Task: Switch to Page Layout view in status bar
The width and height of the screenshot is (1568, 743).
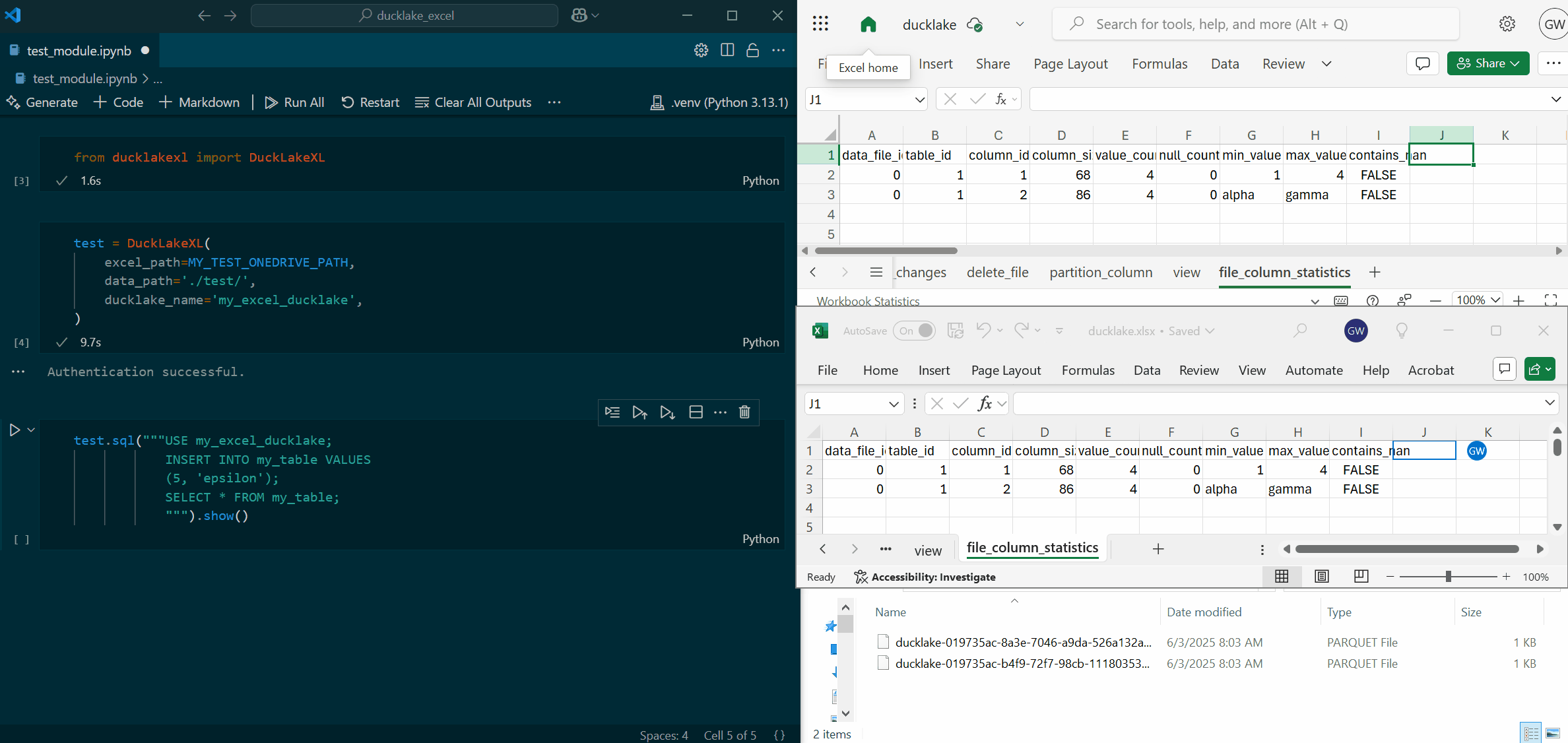Action: tap(1321, 577)
